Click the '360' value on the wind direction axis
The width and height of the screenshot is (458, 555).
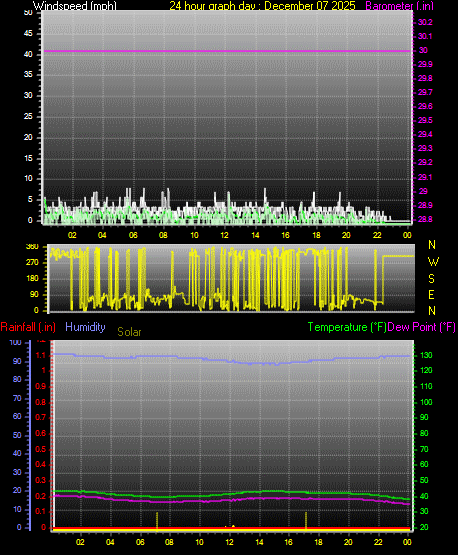32,246
